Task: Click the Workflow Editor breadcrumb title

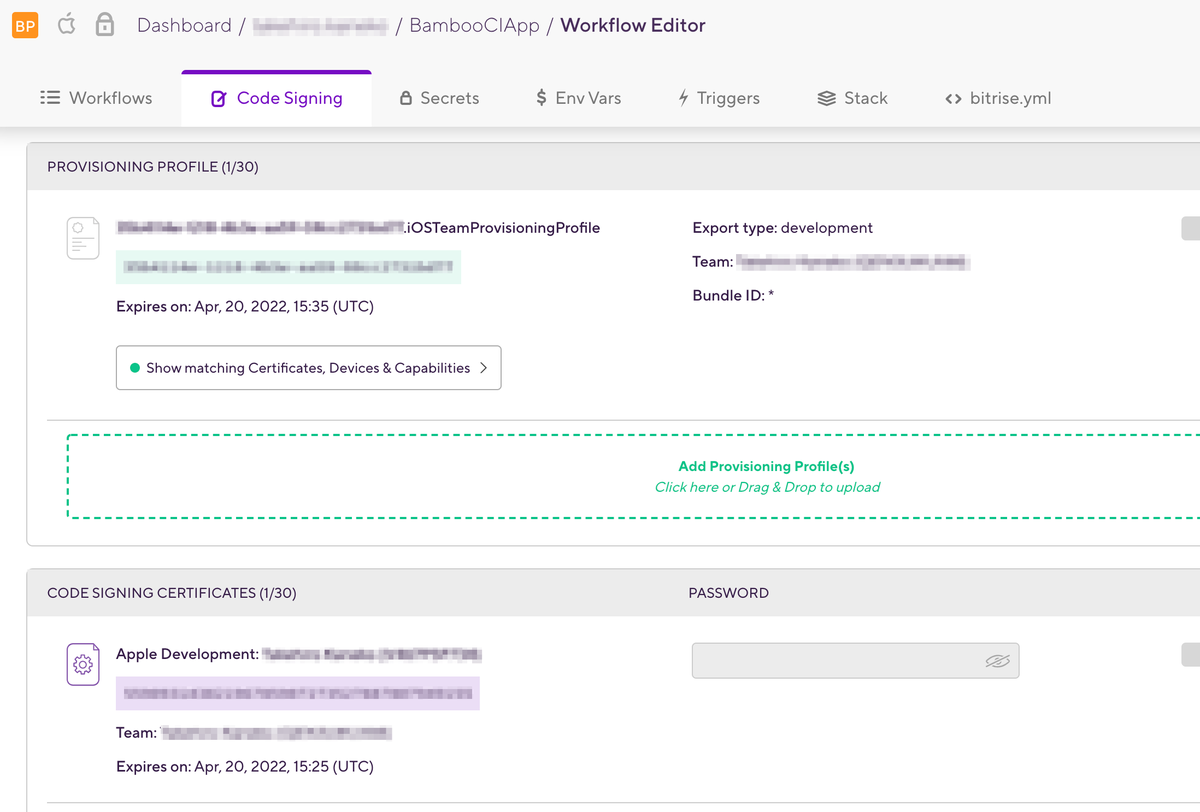Action: click(633, 26)
